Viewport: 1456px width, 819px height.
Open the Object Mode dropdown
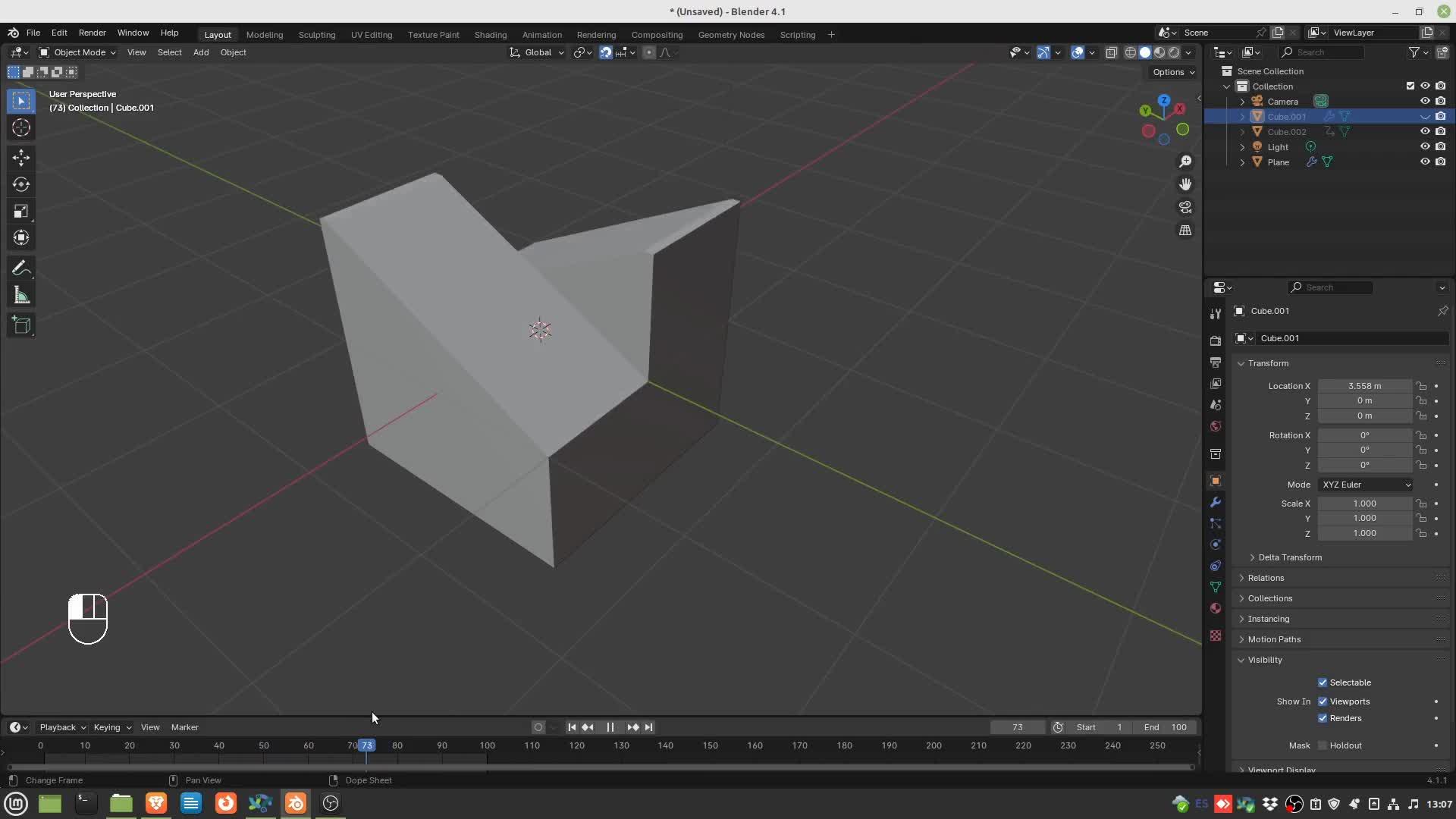pos(77,52)
